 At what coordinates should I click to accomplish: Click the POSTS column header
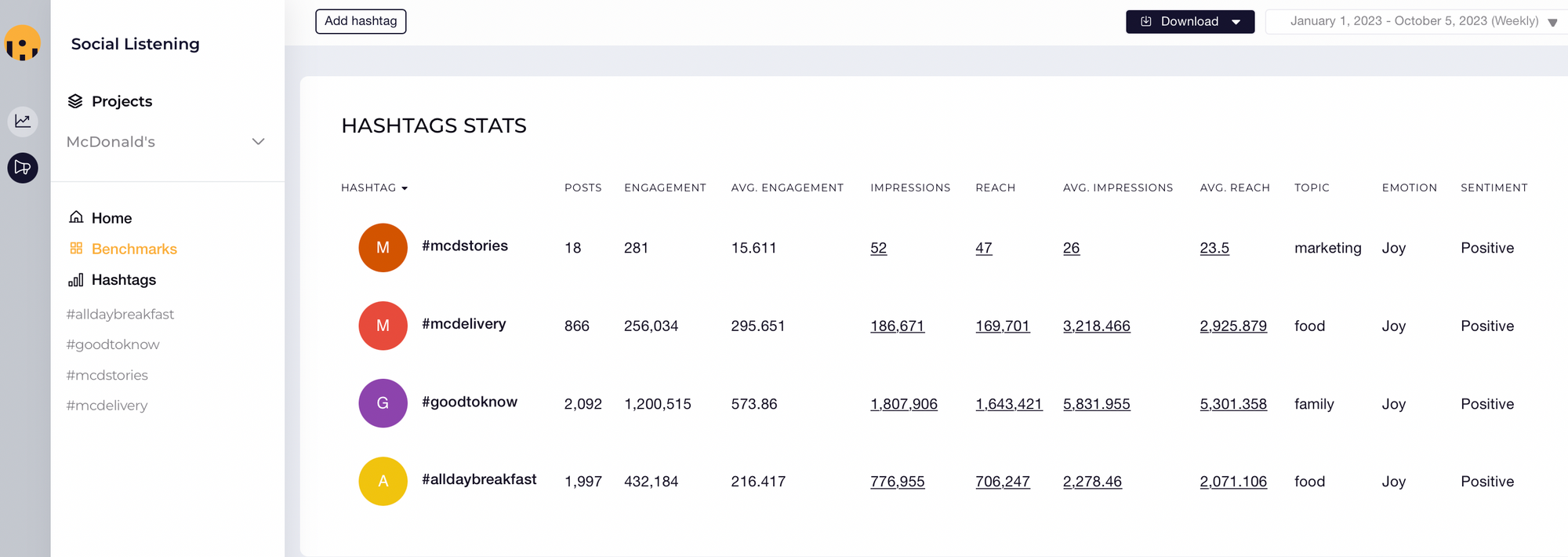583,187
